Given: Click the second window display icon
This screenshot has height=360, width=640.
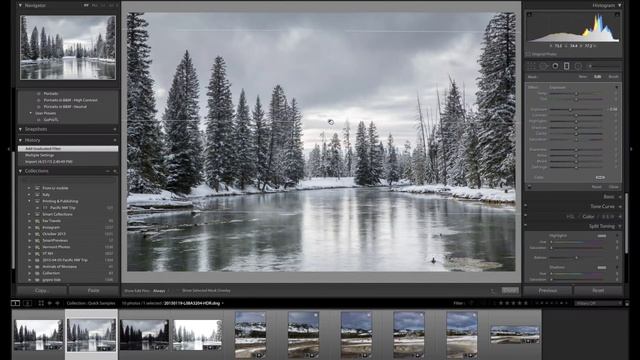Looking at the screenshot, I should click(27, 303).
